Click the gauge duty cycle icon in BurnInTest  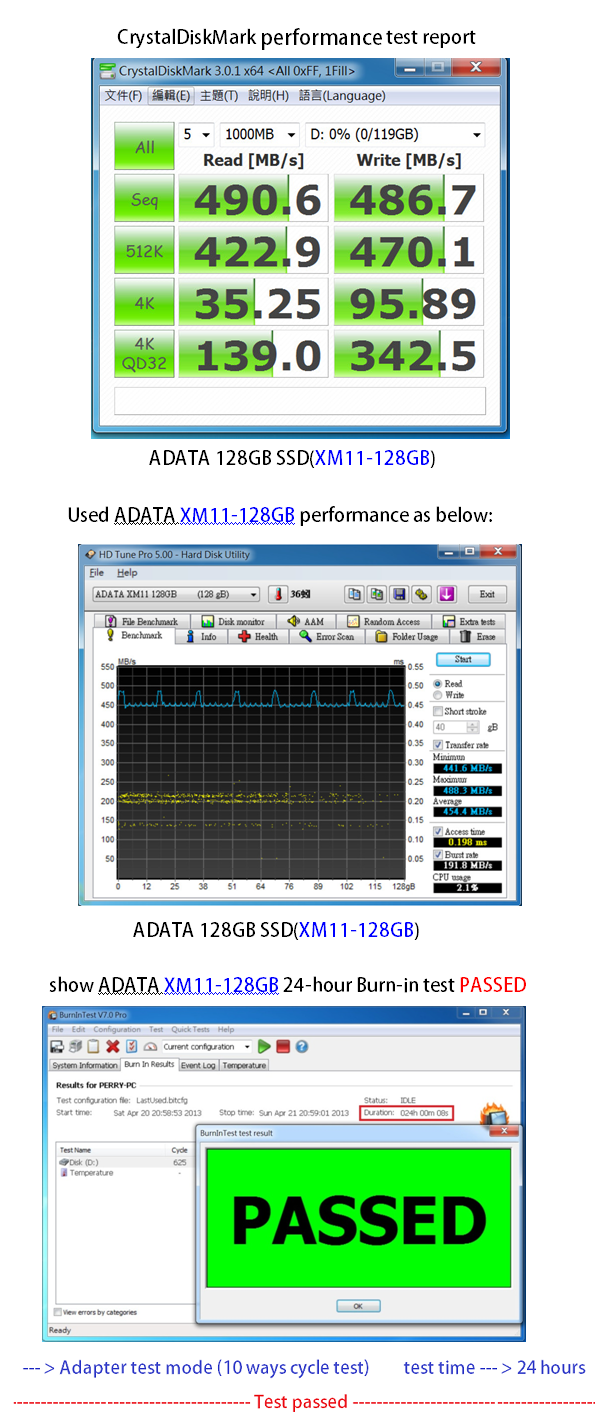pyautogui.click(x=150, y=1047)
